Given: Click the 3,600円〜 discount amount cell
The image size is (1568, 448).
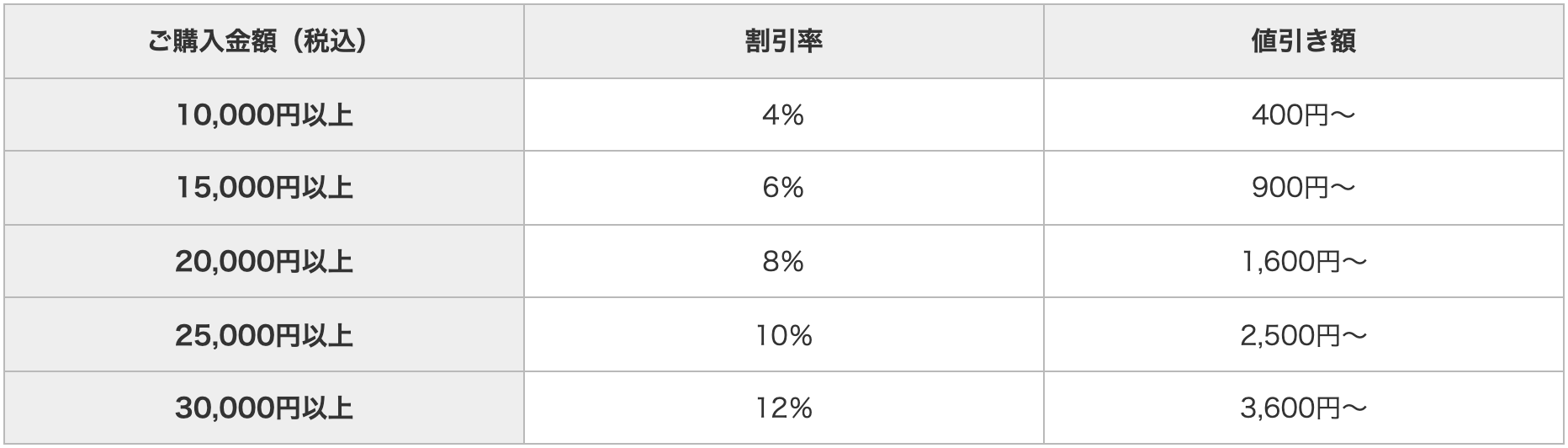Looking at the screenshot, I should tap(1303, 408).
